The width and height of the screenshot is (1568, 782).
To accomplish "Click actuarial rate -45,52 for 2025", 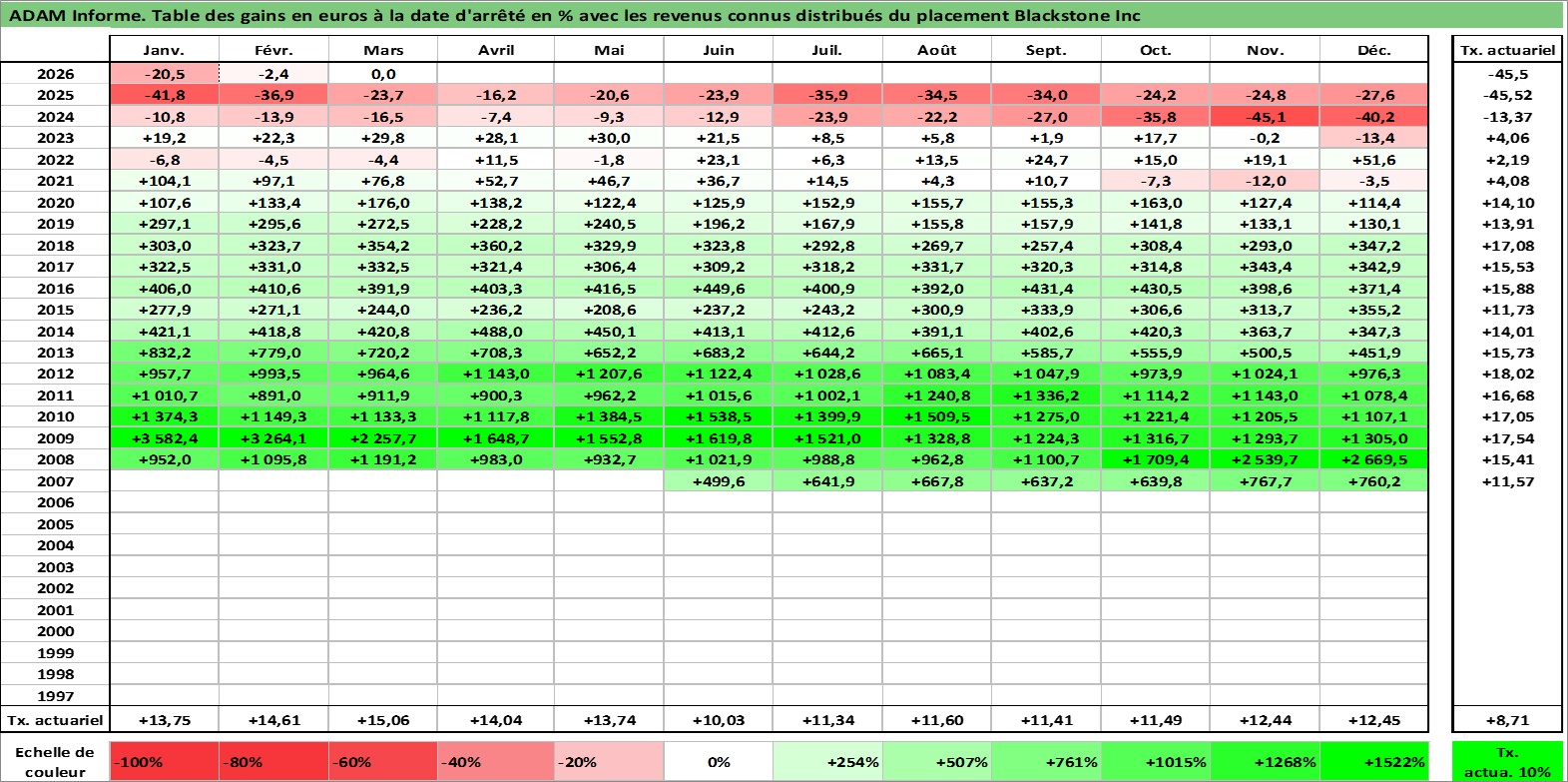I will (x=1507, y=95).
